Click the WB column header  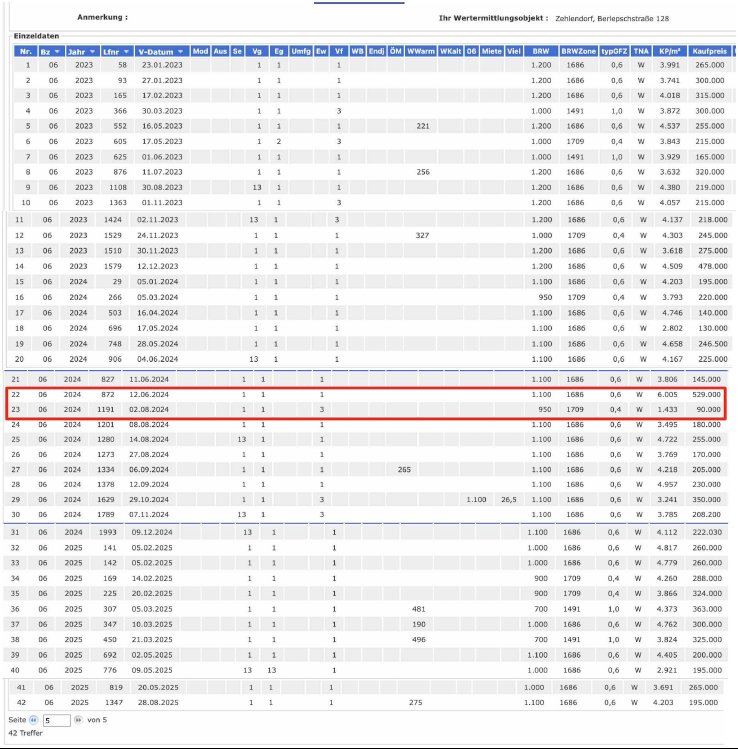[x=357, y=51]
